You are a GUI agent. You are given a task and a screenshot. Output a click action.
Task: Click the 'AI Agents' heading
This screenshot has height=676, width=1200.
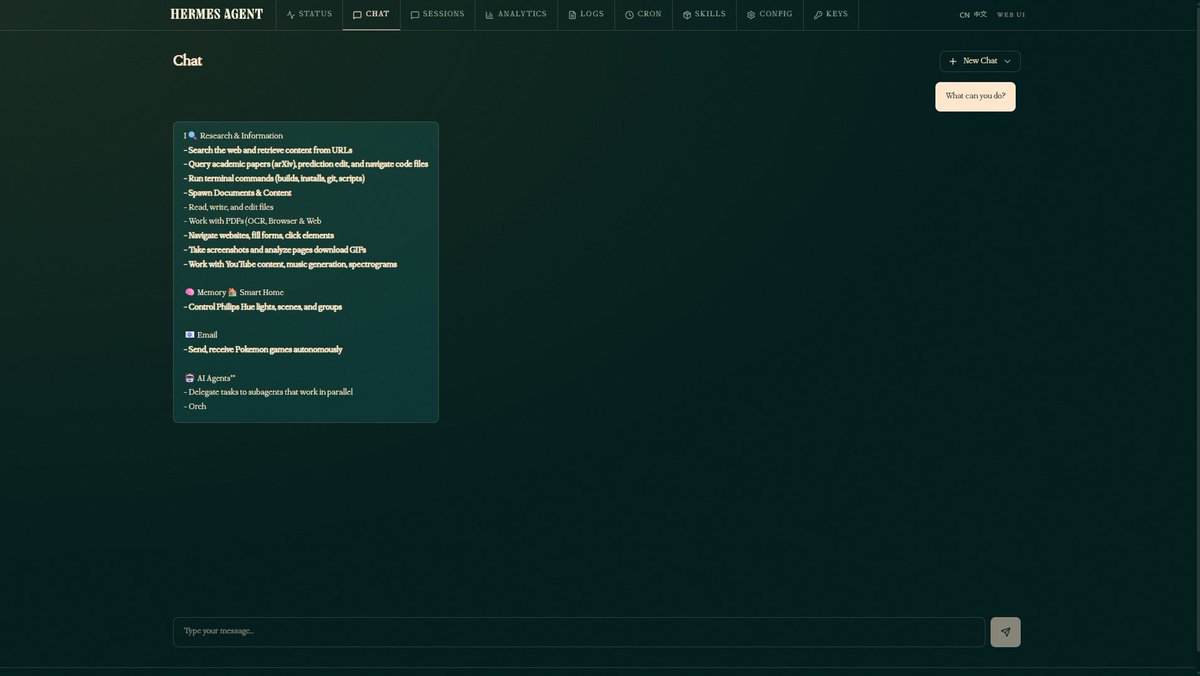210,378
